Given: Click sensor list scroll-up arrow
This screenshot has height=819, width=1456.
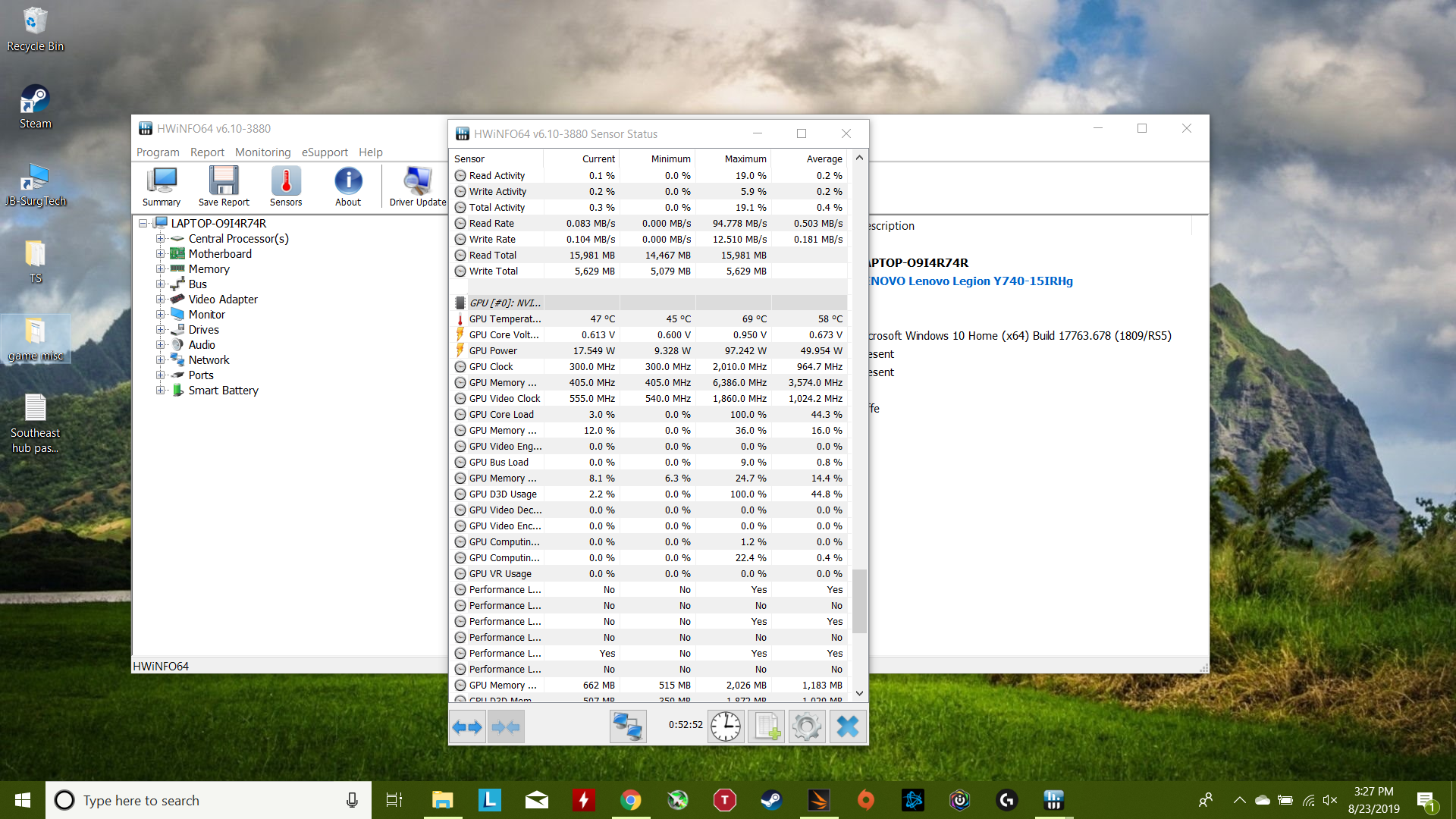Looking at the screenshot, I should click(x=859, y=158).
